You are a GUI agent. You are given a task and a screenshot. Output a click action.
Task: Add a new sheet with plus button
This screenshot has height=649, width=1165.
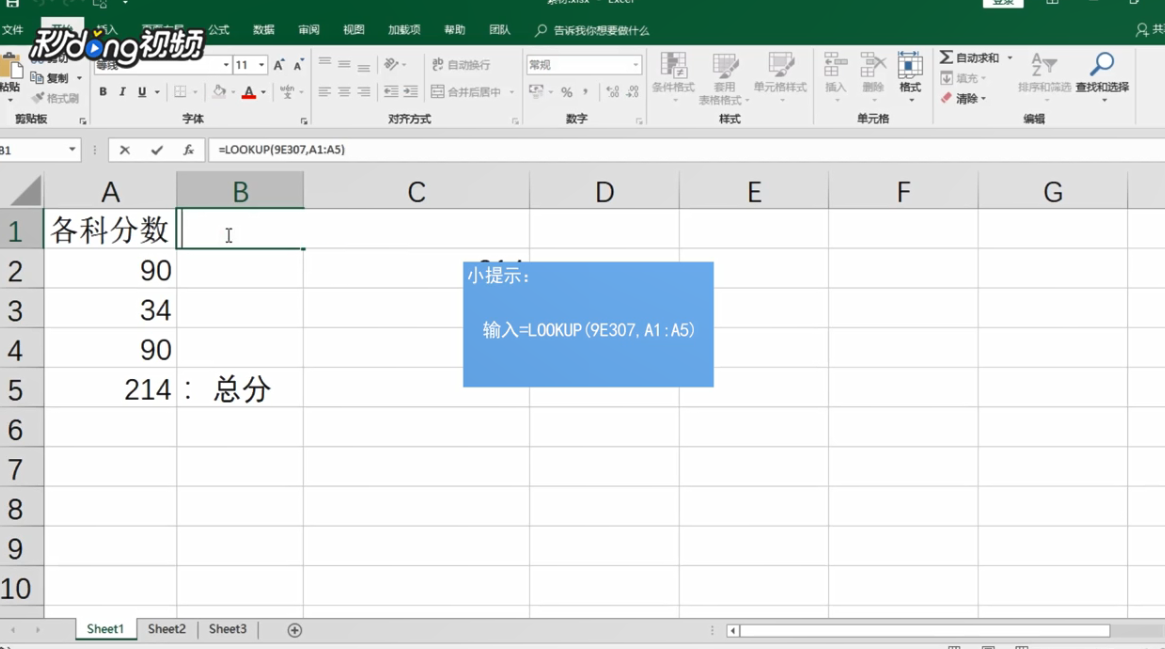(x=294, y=630)
